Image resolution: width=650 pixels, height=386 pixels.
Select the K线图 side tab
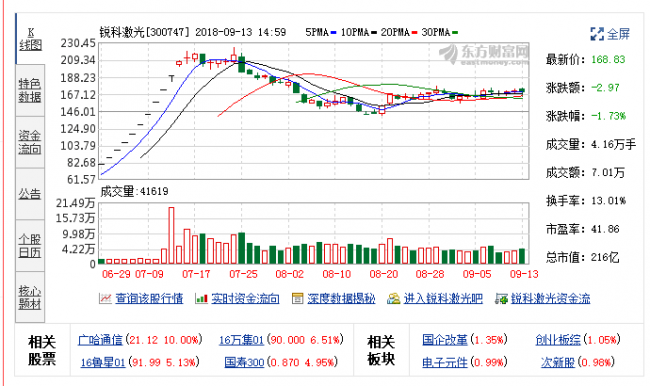tap(30, 39)
